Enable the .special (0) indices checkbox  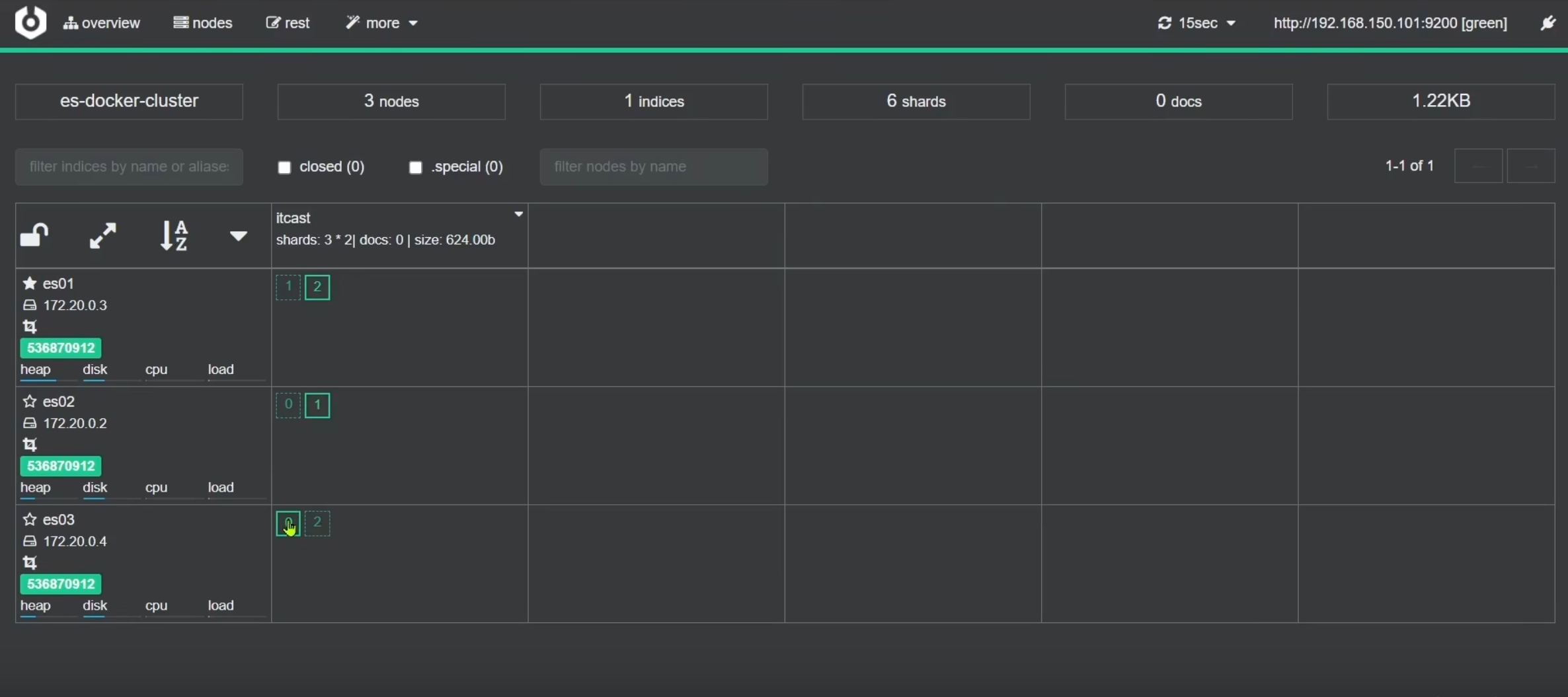[x=415, y=167]
